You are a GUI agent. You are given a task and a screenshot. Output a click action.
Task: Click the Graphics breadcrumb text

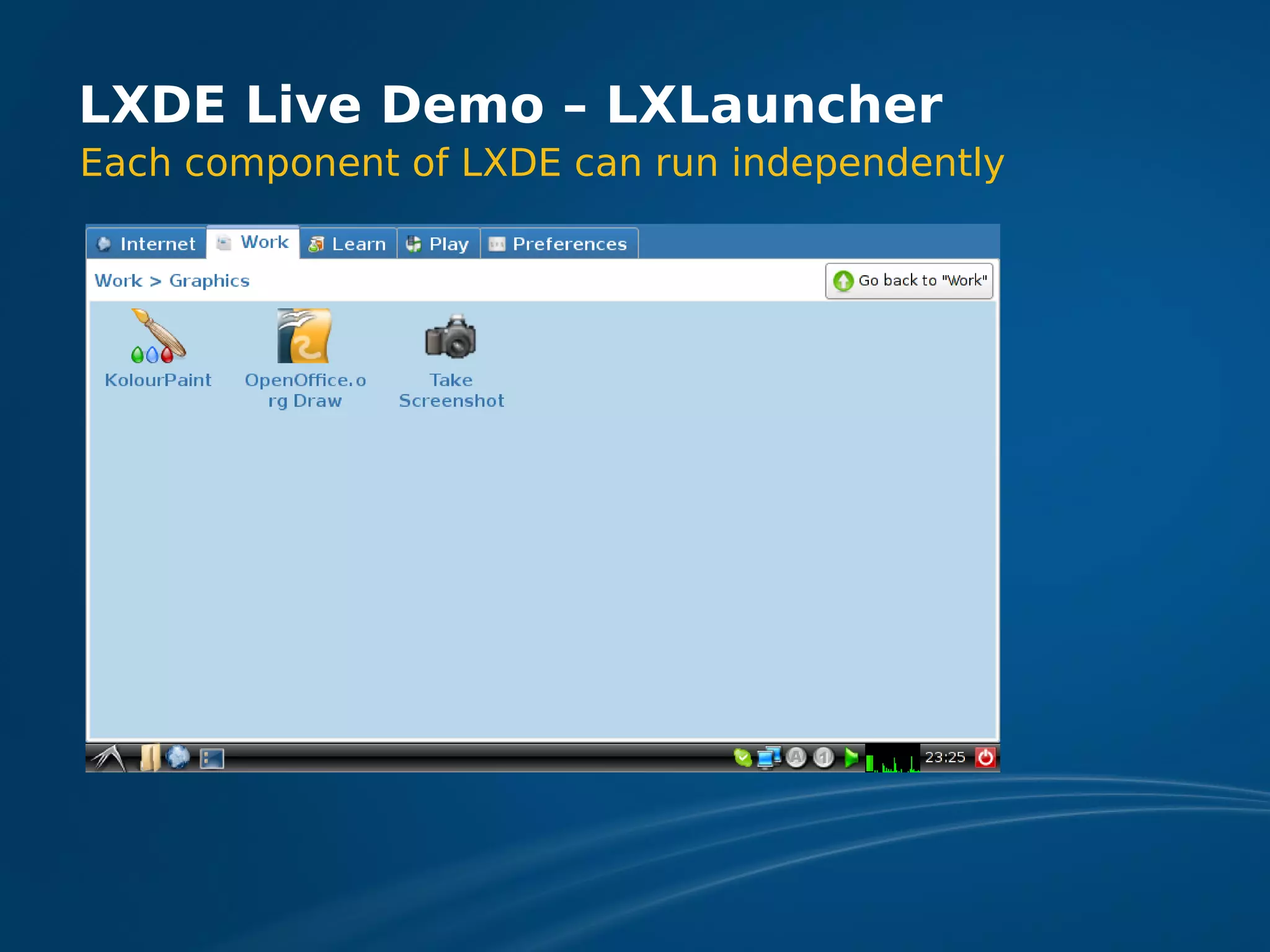tap(209, 281)
